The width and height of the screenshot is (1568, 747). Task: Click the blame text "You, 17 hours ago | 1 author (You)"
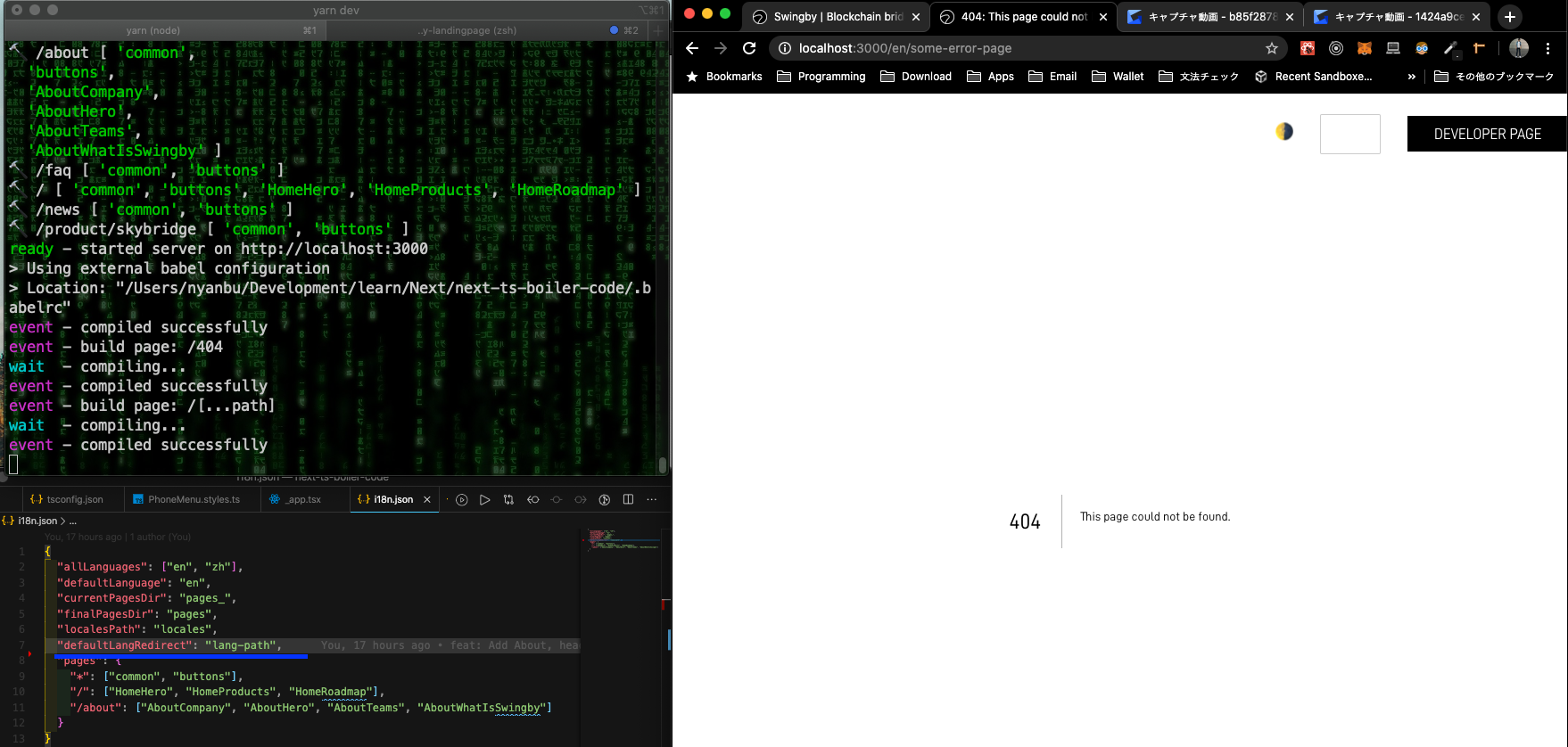pos(118,537)
